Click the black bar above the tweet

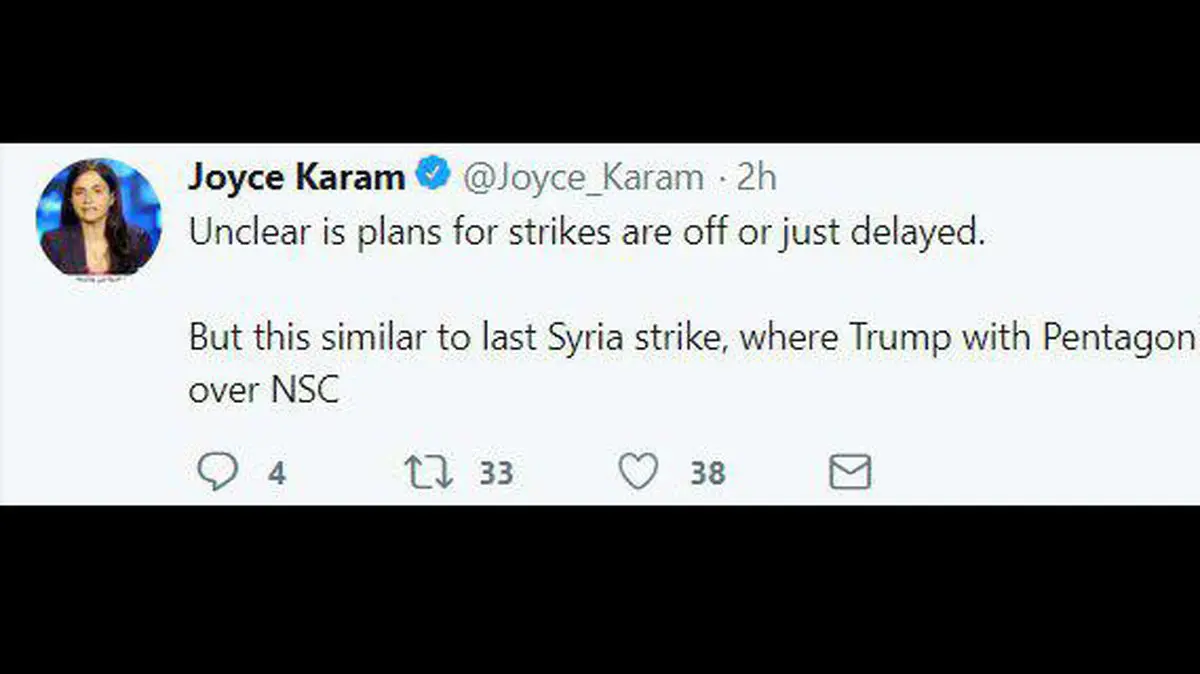(600, 70)
